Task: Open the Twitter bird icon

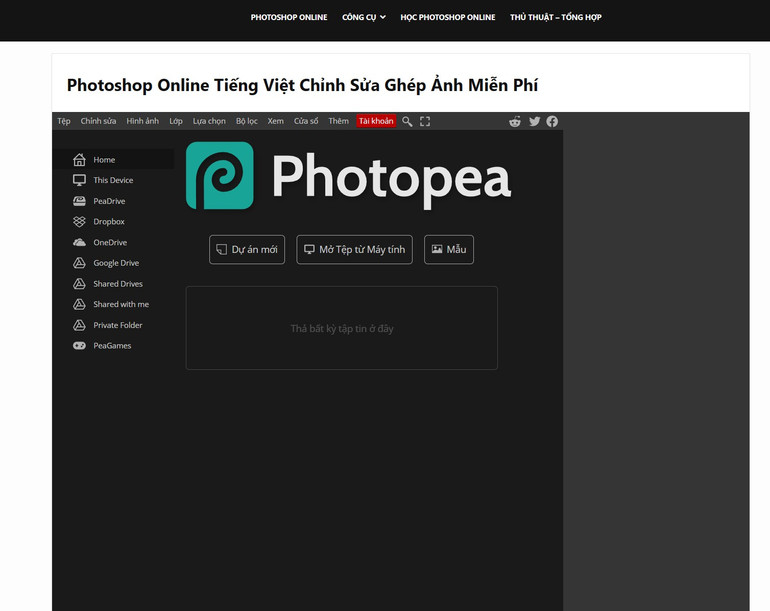Action: (534, 121)
